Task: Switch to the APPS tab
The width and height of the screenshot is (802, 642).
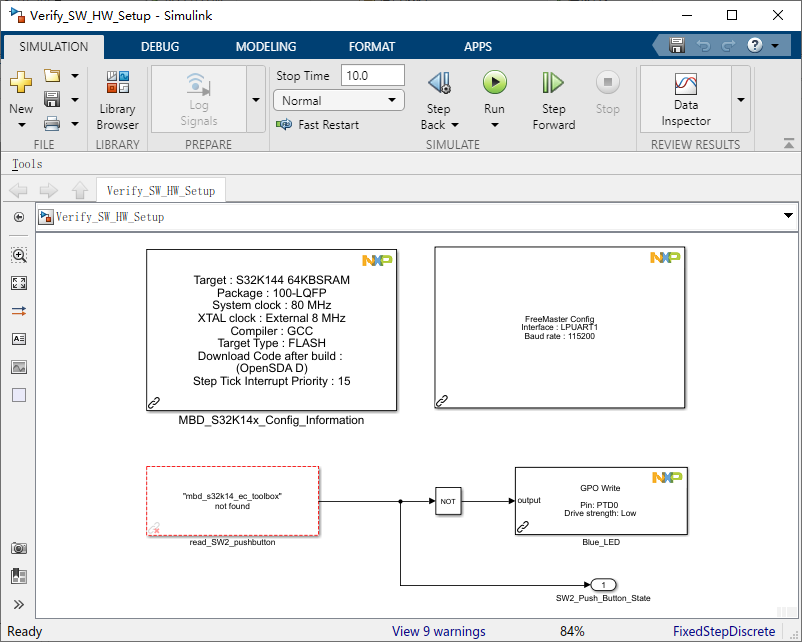Action: pyautogui.click(x=478, y=47)
